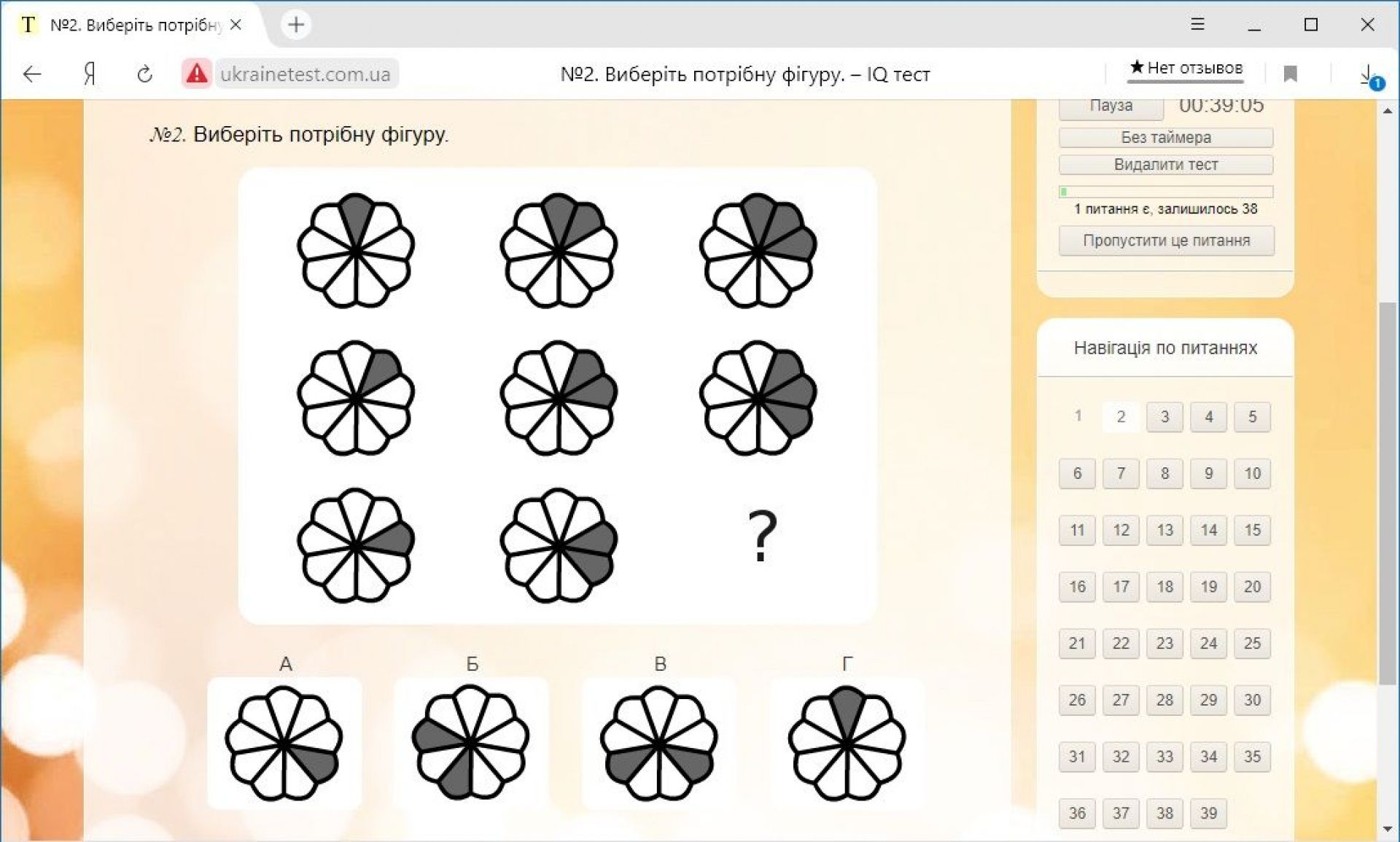Click the Без таймера button
This screenshot has width=1400, height=842.
[1165, 137]
